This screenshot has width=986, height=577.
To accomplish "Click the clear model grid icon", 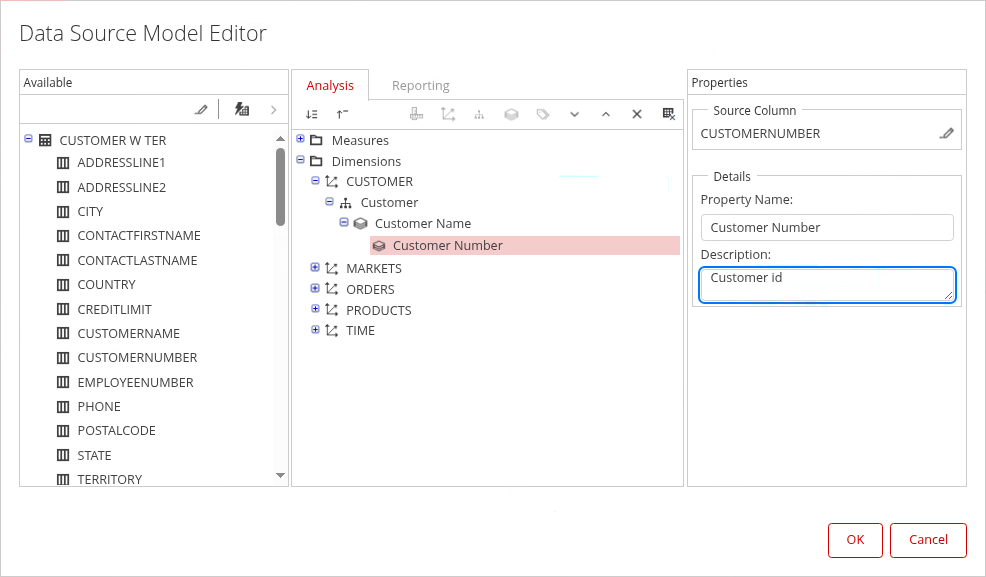I will 669,114.
